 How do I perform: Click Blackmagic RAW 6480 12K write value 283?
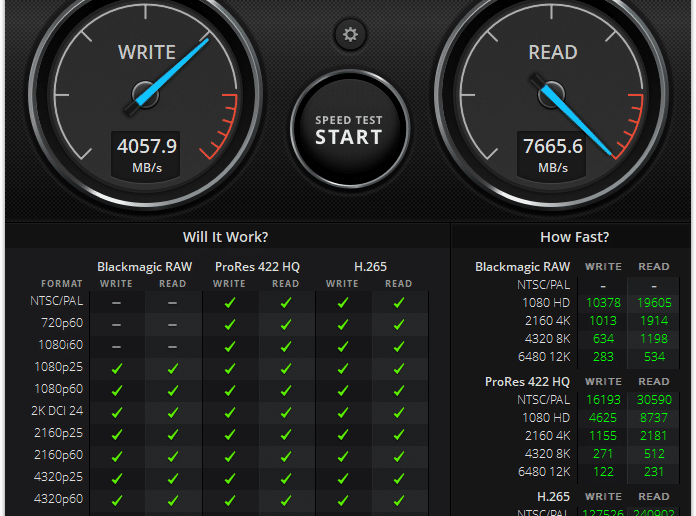(603, 357)
